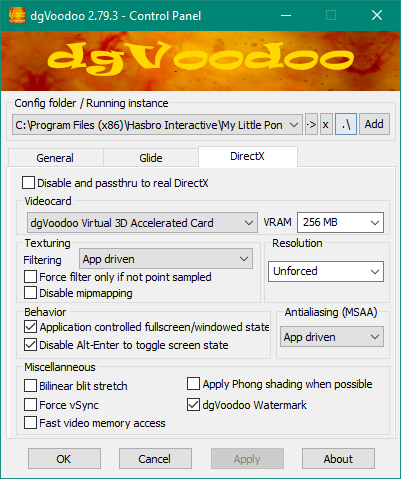Expand the Resolution Unforced dropdown
The height and width of the screenshot is (479, 401).
click(x=326, y=271)
